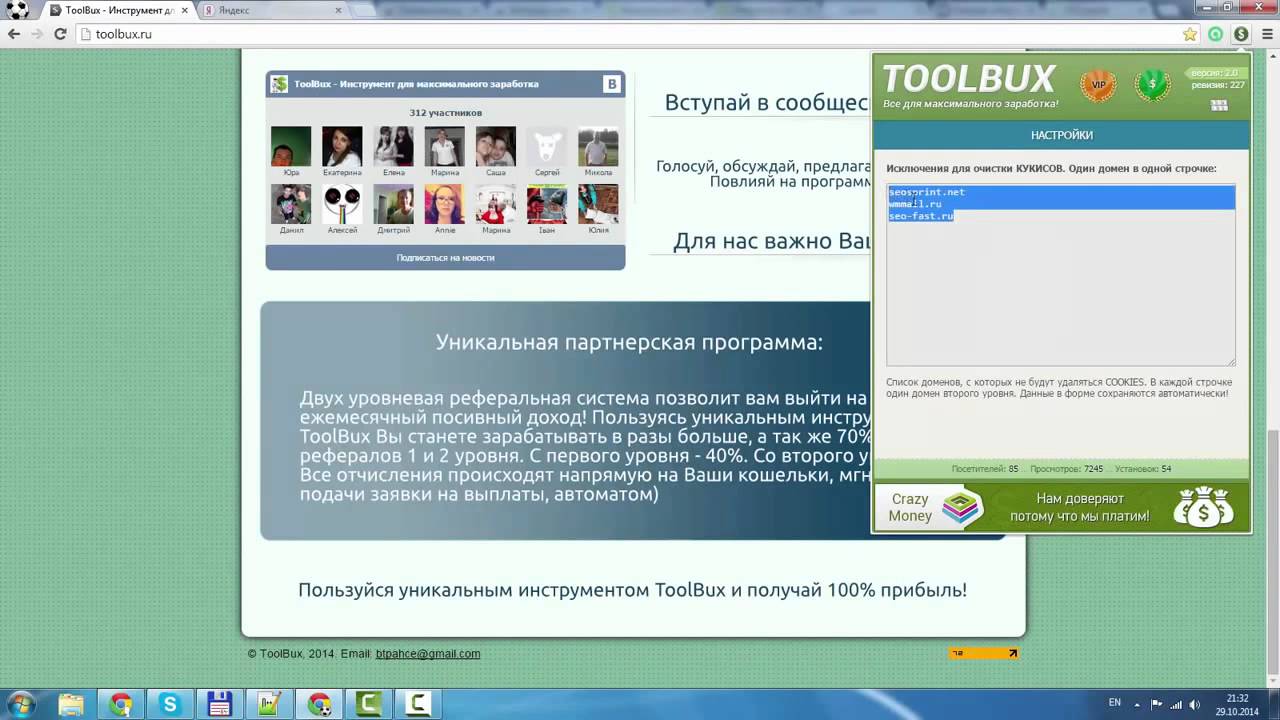The image size is (1280, 720).
Task: Click the small orange arrow badge in footer
Action: 984,653
